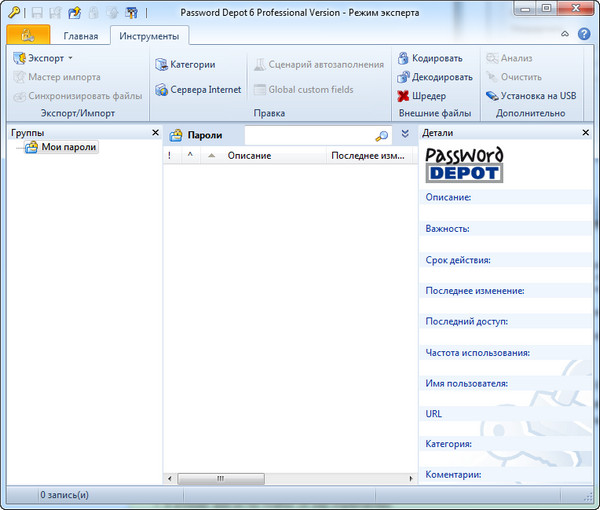Viewport: 600px width, 510px height.
Task: Click the search magnifier icon
Action: [381, 135]
